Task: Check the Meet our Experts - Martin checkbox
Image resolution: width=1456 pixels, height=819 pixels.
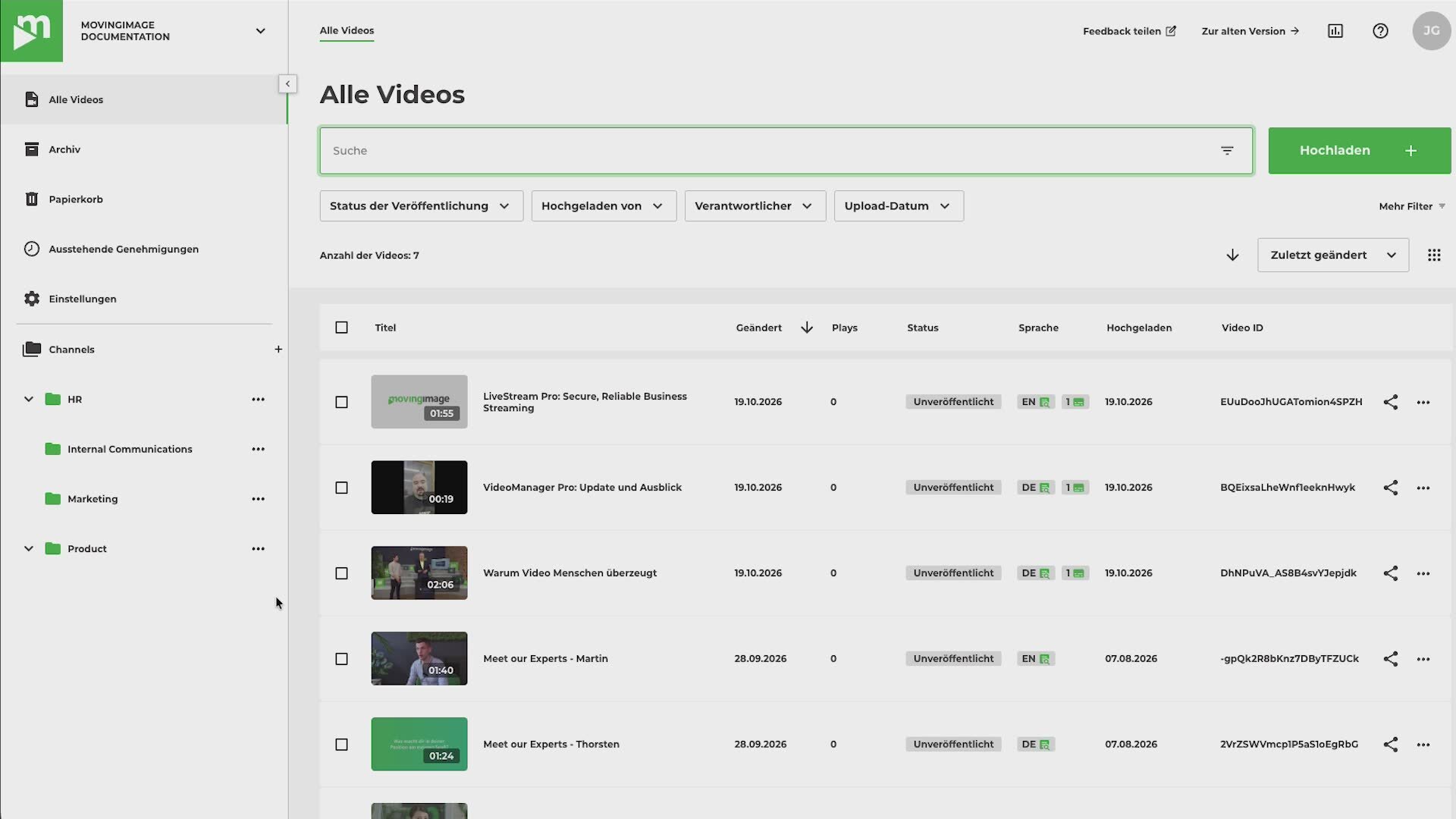Action: point(341,659)
